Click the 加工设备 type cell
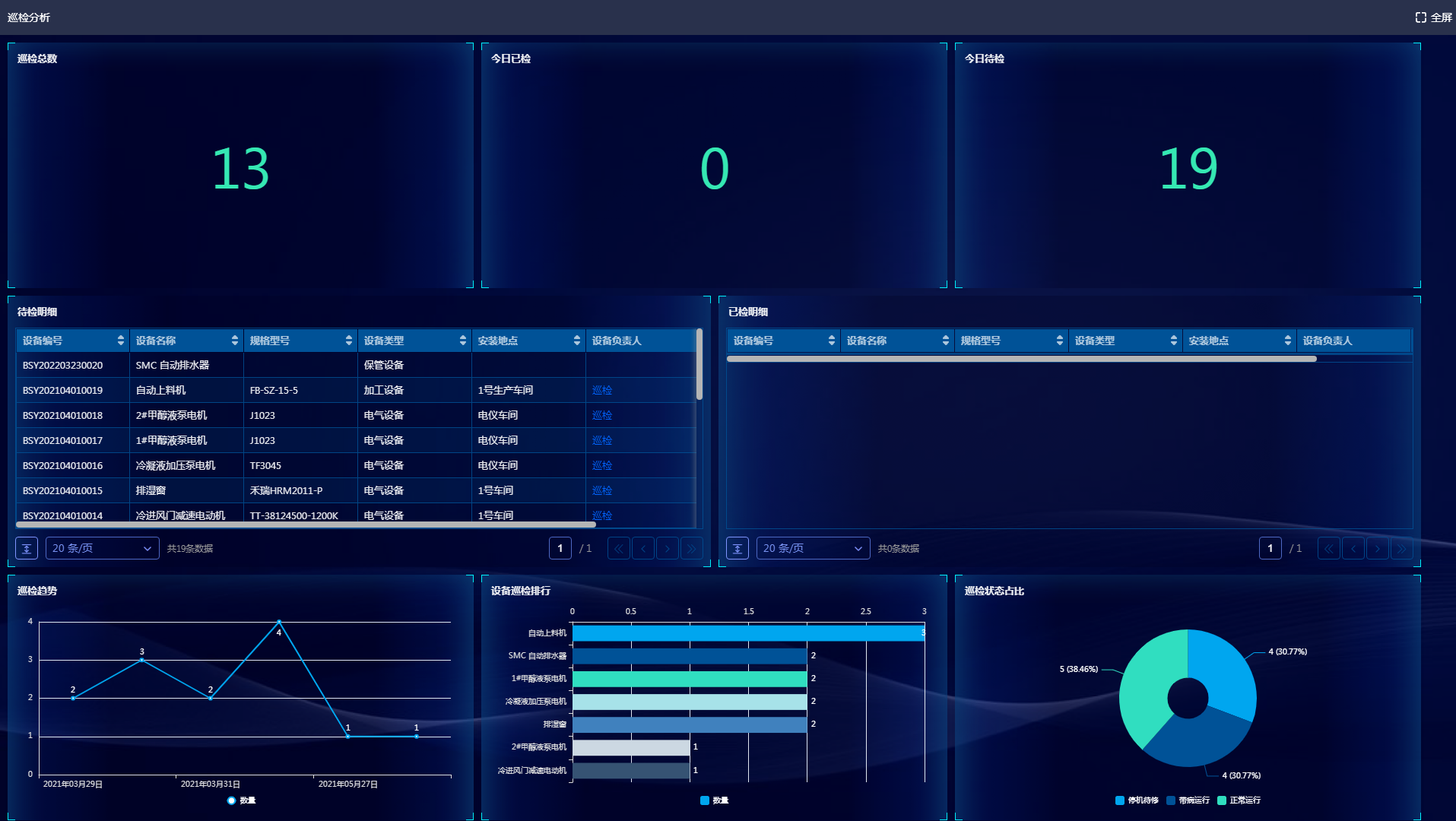Screen dimensions: 1456x821 click(415, 391)
